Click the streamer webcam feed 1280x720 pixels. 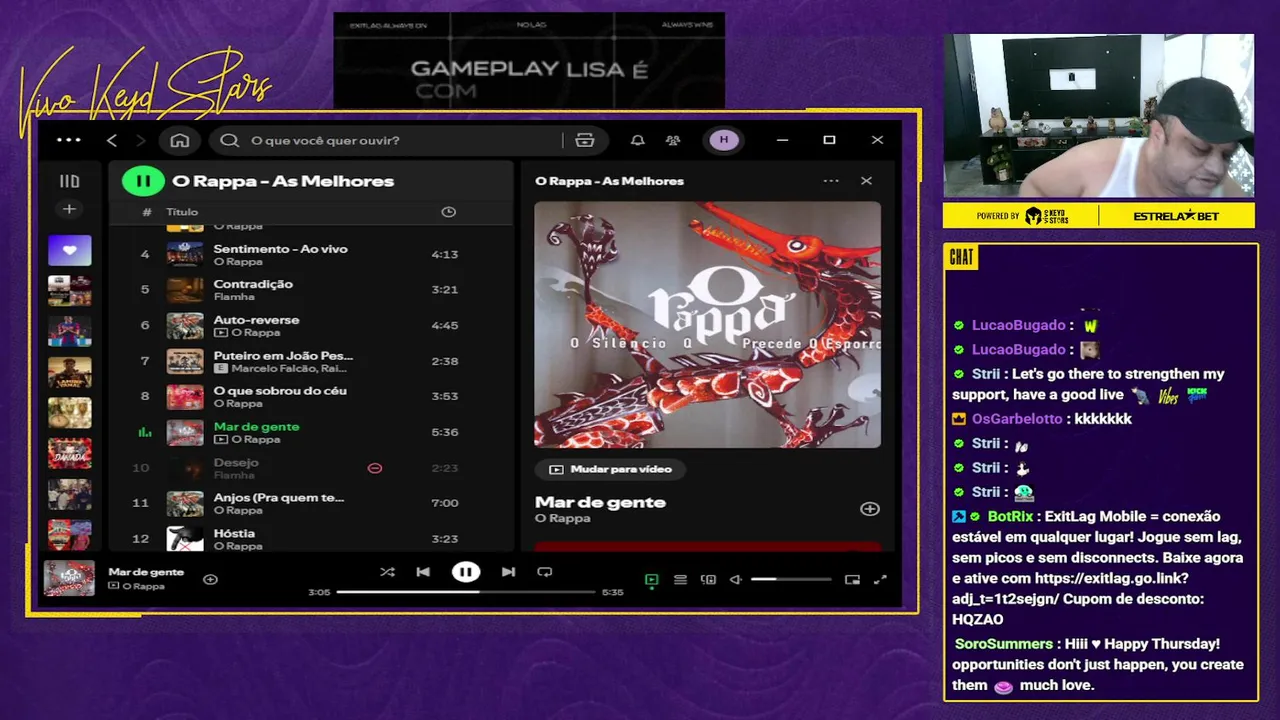click(1098, 116)
